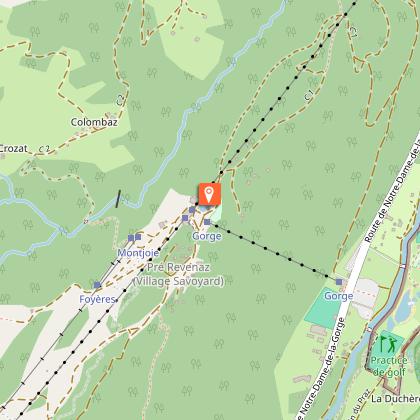Select the left Montjoie station square
The image size is (420, 420).
[131, 238]
